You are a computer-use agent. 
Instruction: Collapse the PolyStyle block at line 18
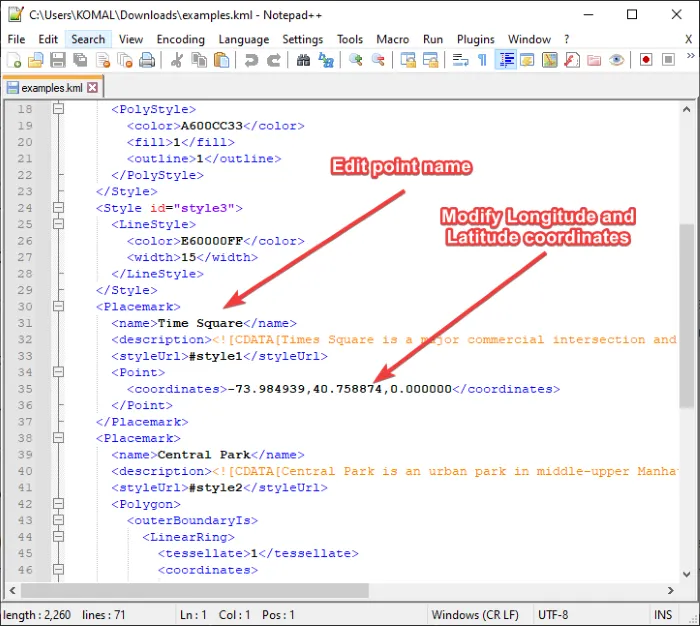point(58,109)
